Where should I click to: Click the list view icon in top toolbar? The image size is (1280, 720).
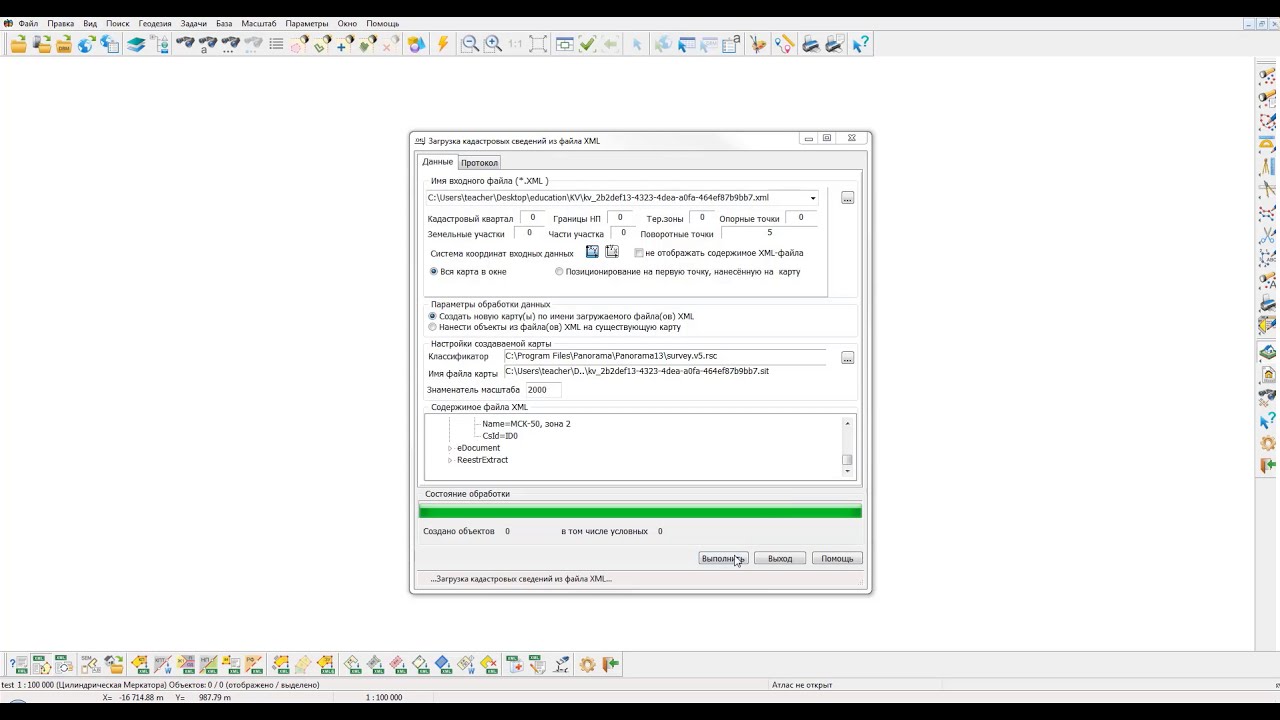(x=276, y=44)
